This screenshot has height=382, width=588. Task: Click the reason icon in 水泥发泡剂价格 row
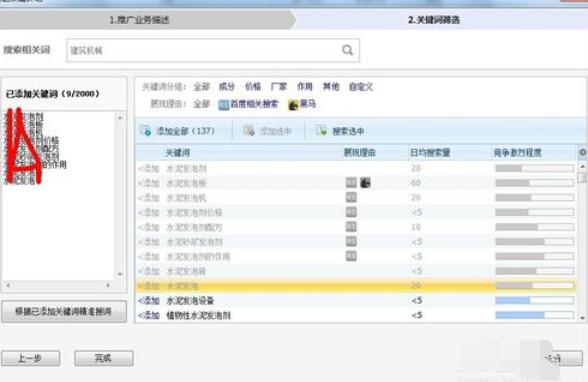[x=351, y=212]
